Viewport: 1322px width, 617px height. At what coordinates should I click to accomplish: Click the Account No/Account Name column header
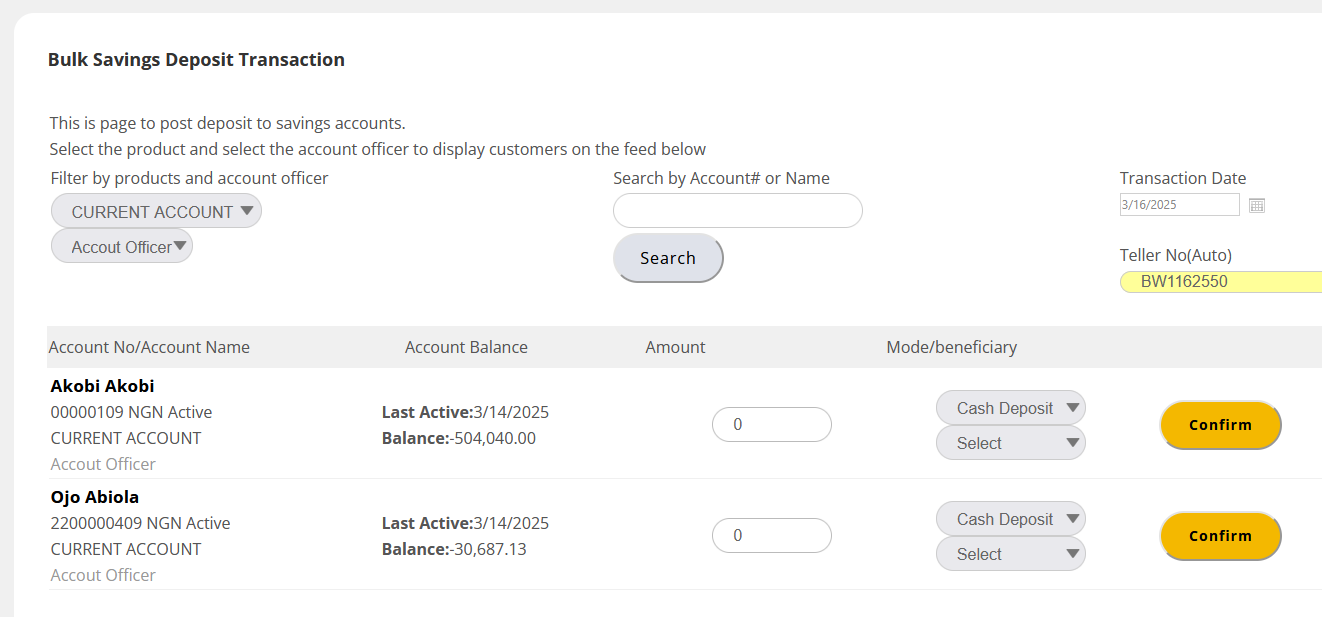[x=149, y=347]
